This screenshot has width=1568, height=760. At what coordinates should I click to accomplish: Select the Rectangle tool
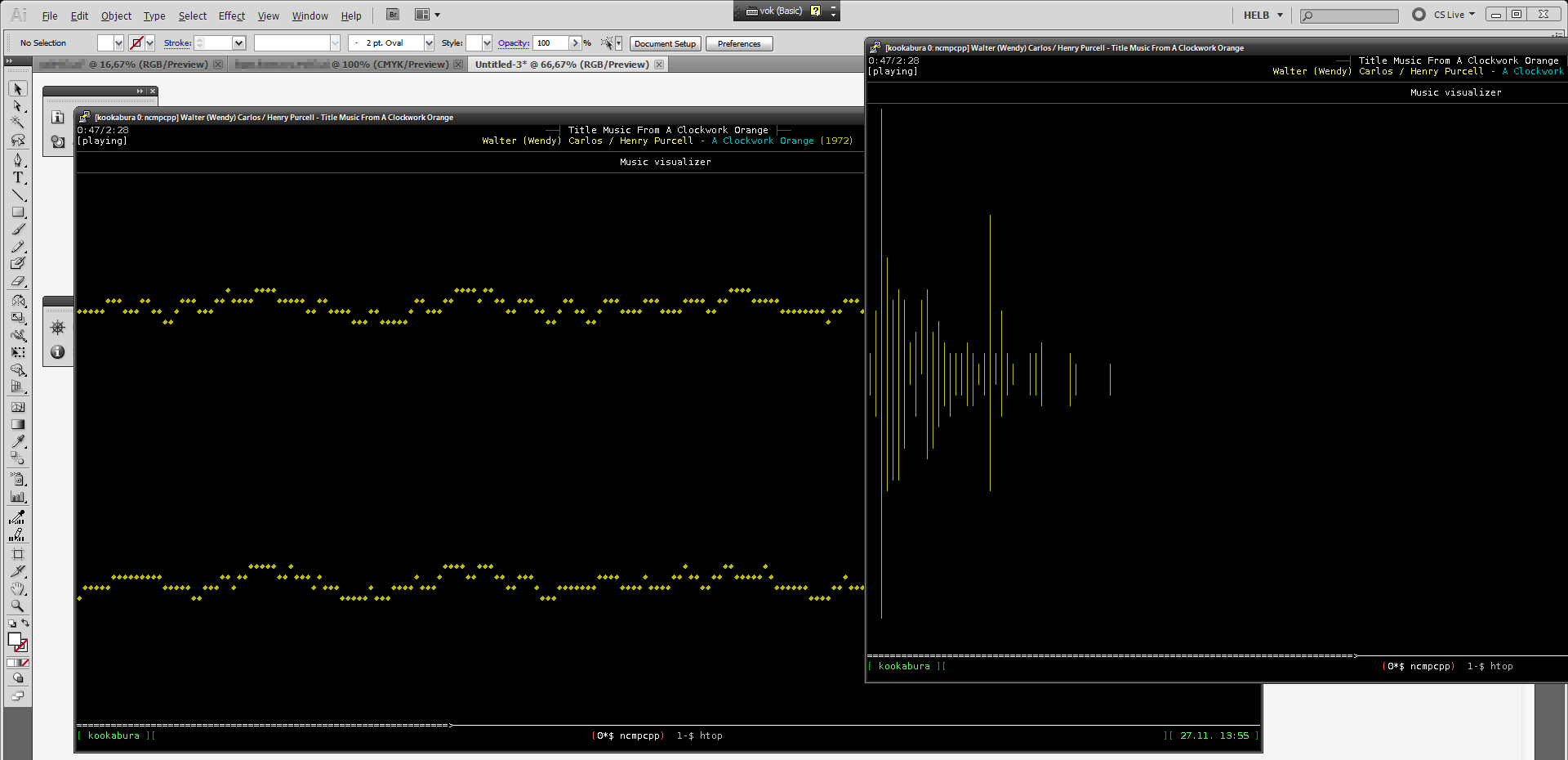point(18,212)
